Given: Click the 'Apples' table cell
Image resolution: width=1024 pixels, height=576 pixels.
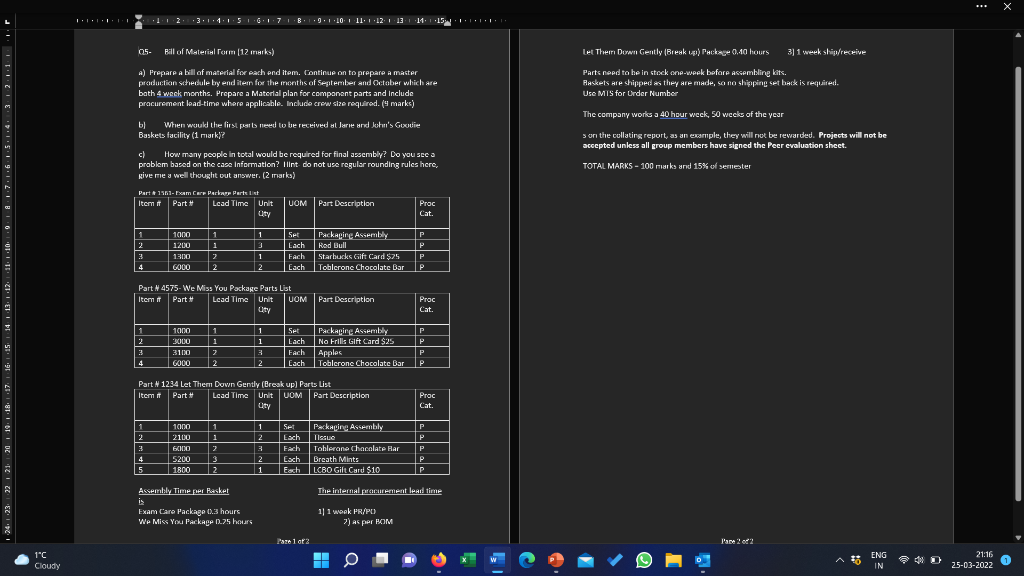Looking at the screenshot, I should point(330,353).
